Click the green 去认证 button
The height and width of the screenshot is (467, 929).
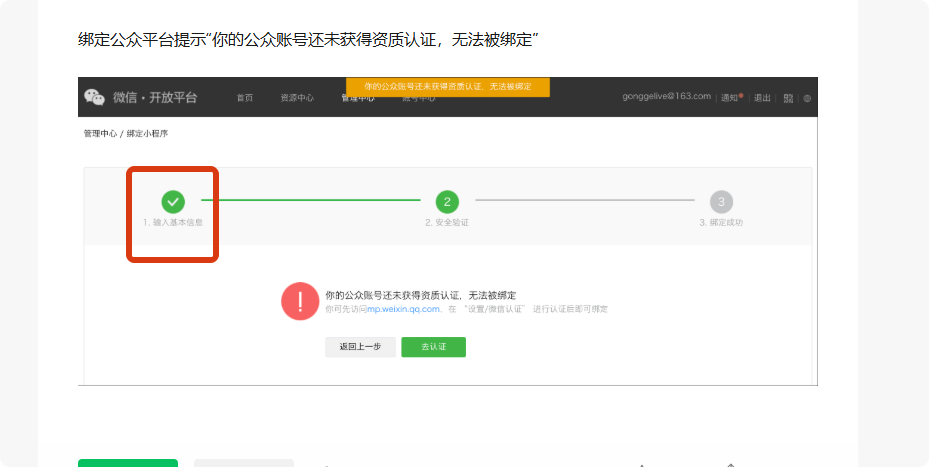click(x=434, y=347)
